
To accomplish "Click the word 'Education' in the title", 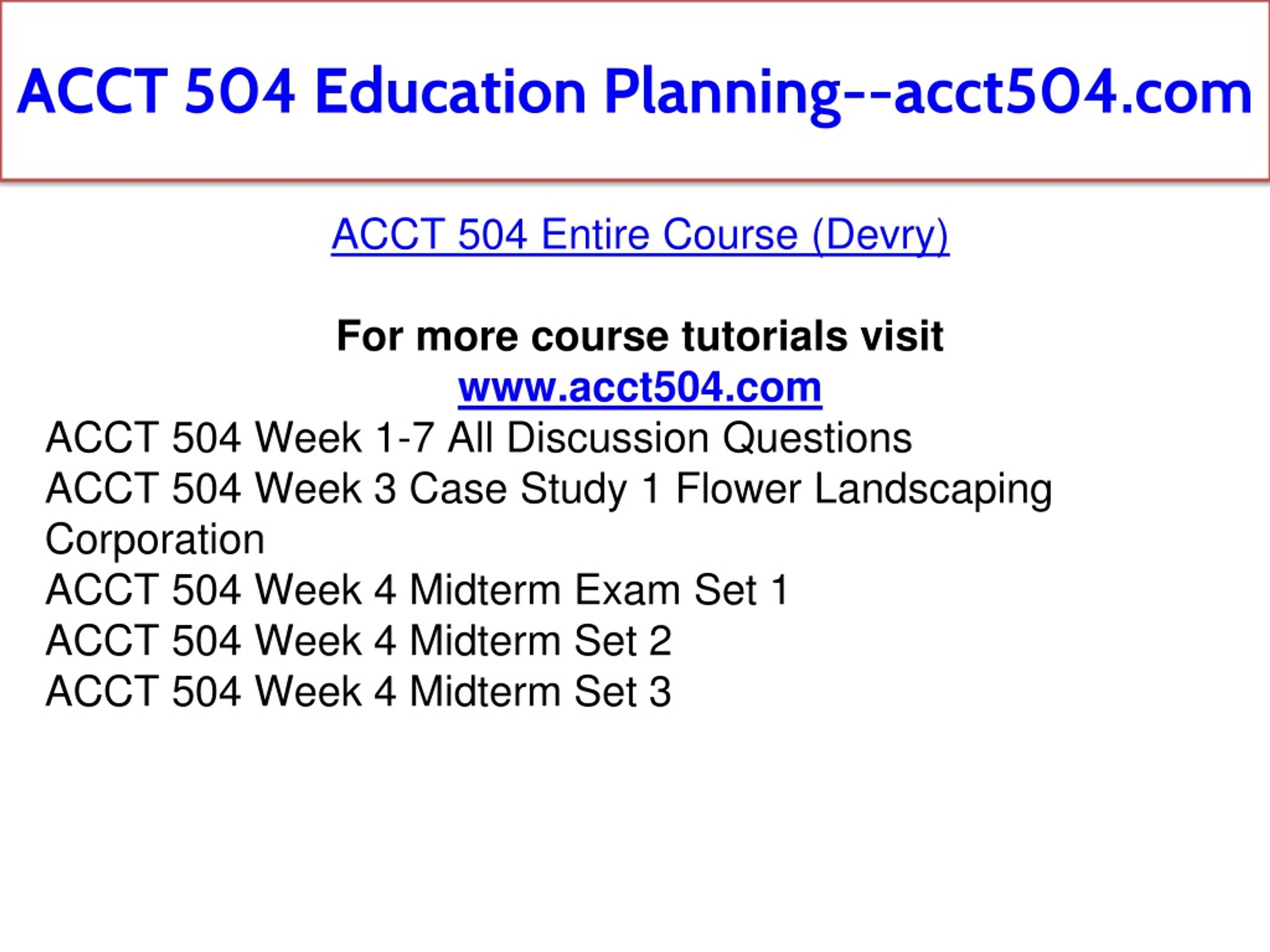I will [450, 92].
